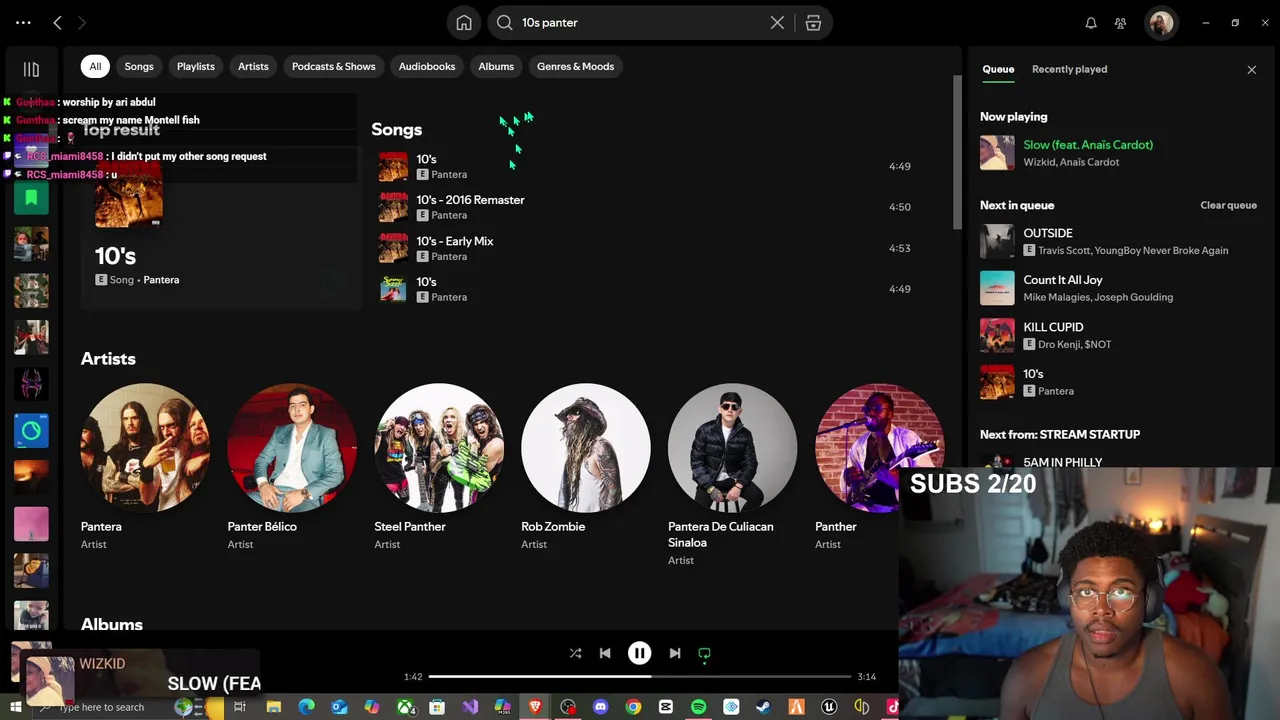The image size is (1280, 720).
Task: Pause the current song
Action: 639,653
